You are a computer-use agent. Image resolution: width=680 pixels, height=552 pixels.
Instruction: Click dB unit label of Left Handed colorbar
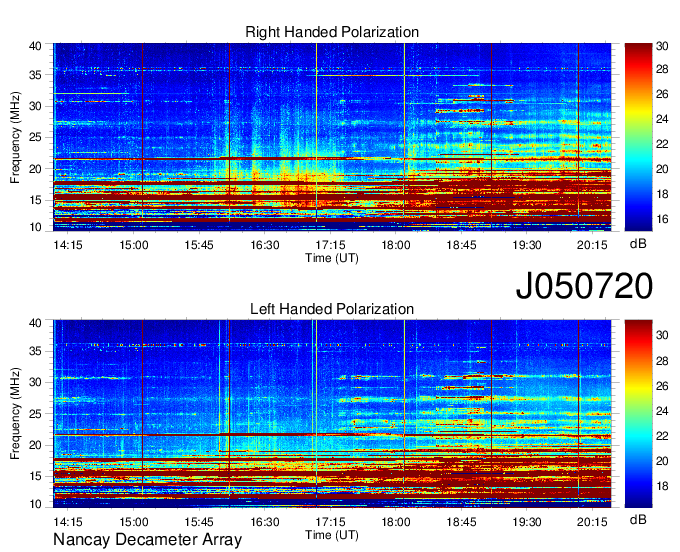tap(638, 520)
